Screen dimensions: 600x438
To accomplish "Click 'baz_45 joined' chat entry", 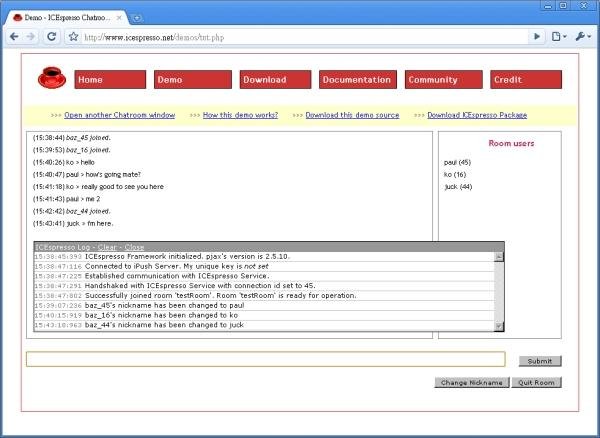I will click(x=72, y=138).
